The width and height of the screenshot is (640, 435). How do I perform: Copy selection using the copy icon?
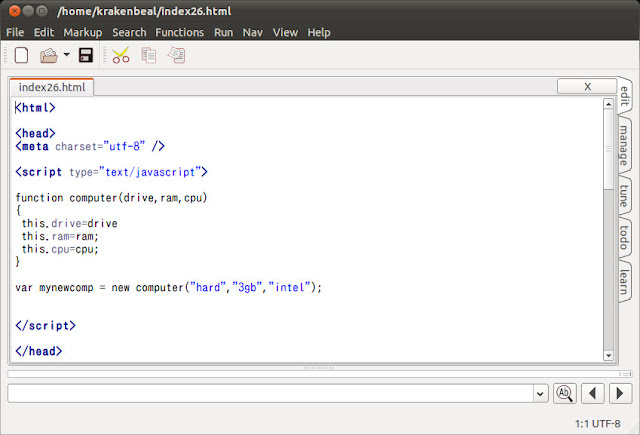149,55
